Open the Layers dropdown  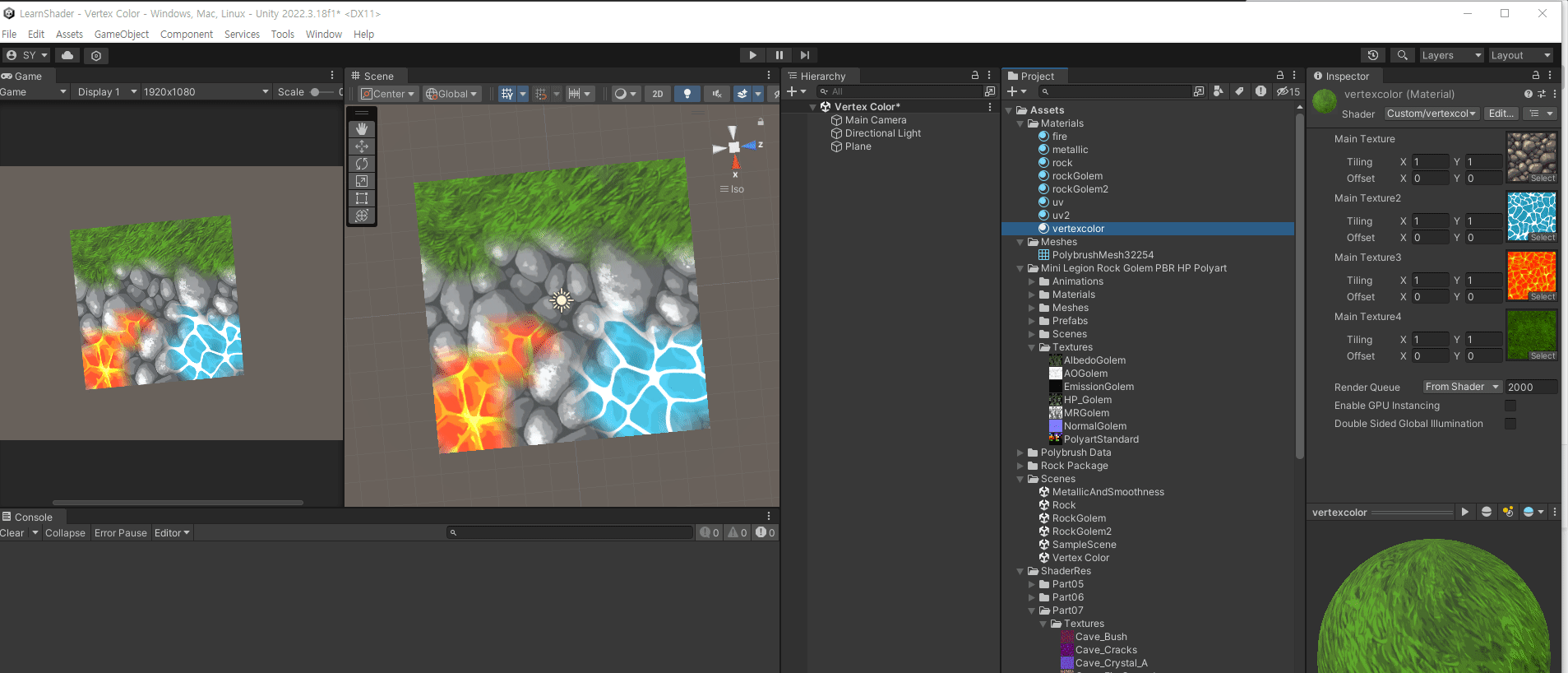pos(1452,55)
